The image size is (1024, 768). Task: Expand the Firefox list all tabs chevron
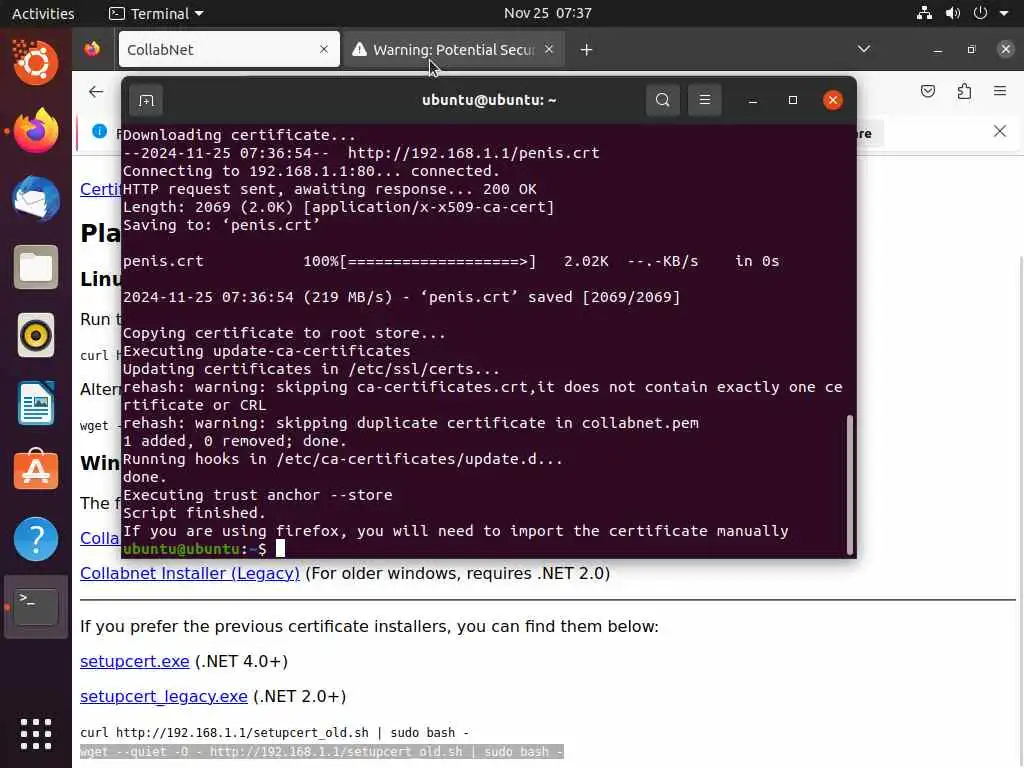(x=863, y=49)
